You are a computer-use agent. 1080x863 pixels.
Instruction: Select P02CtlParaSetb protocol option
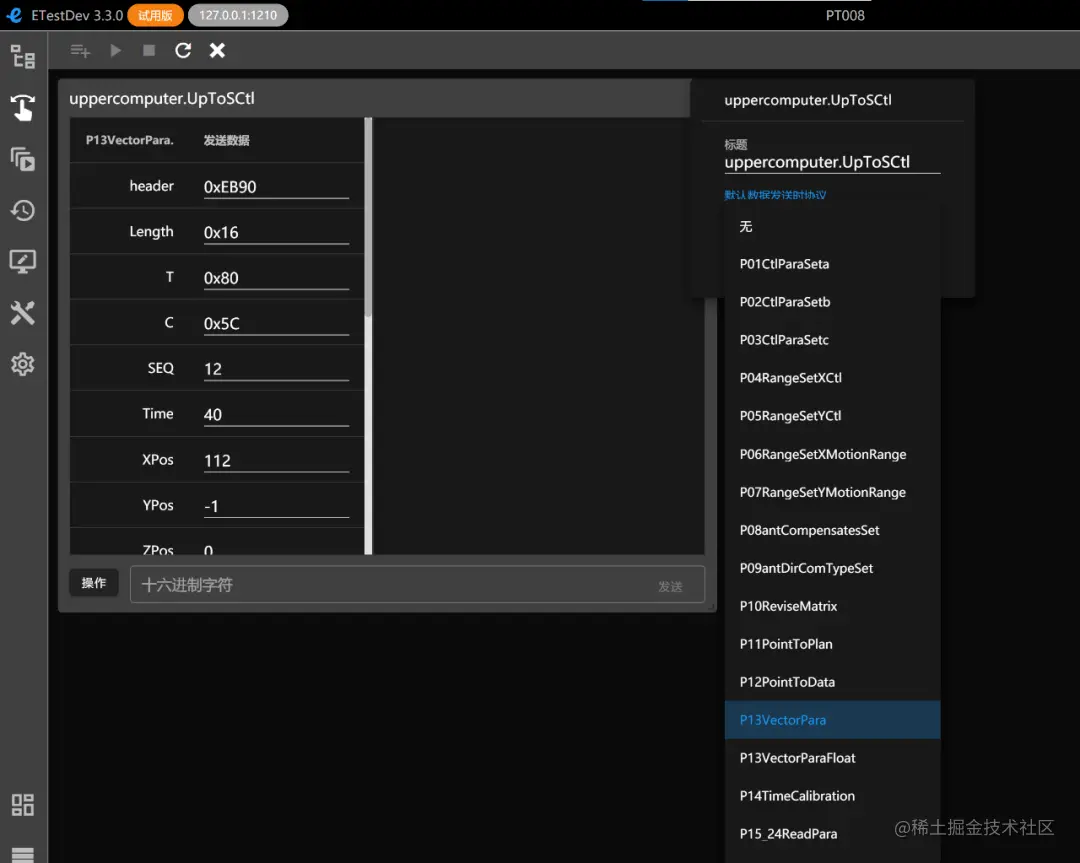(832, 302)
